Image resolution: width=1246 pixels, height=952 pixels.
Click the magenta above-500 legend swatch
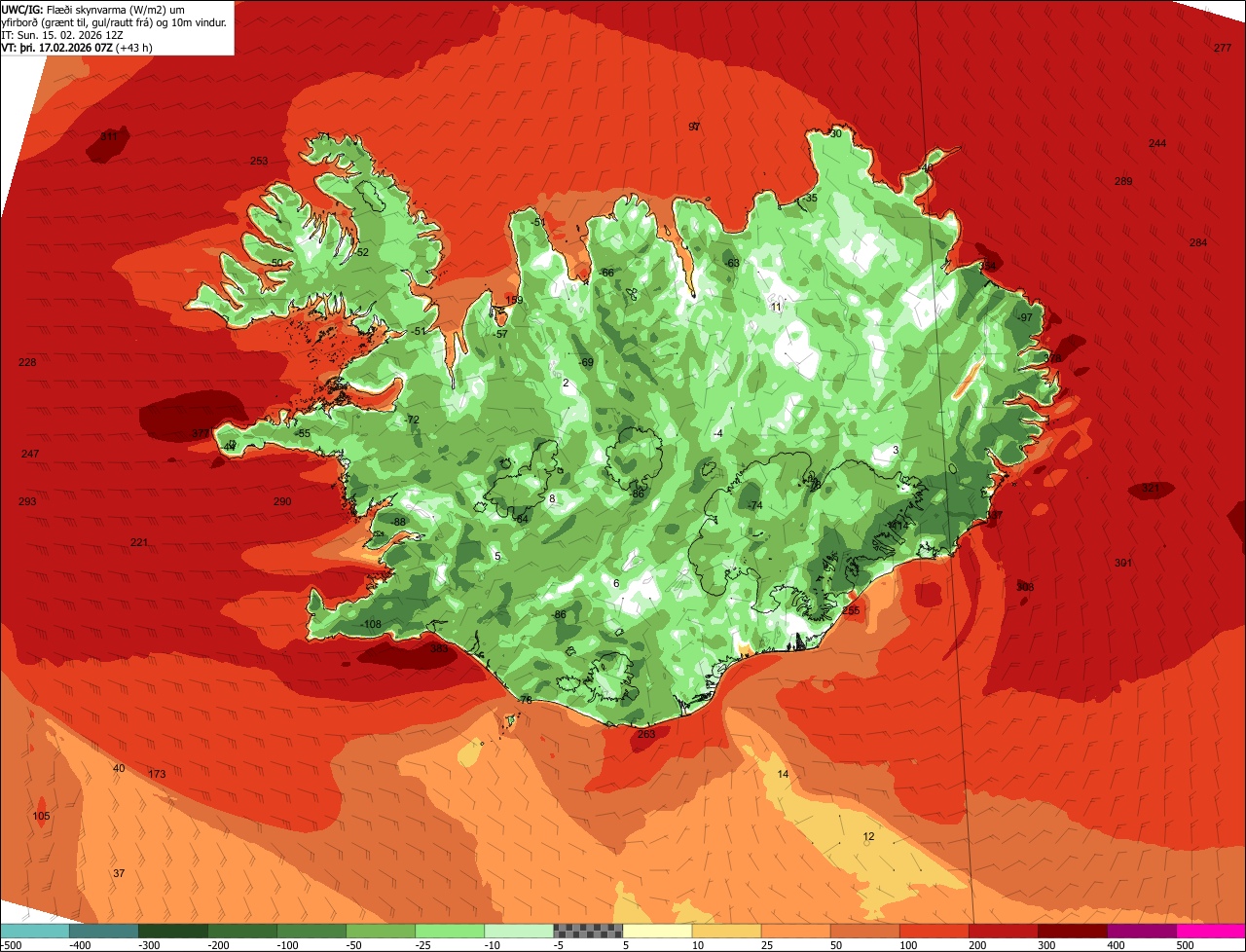pos(1211,931)
